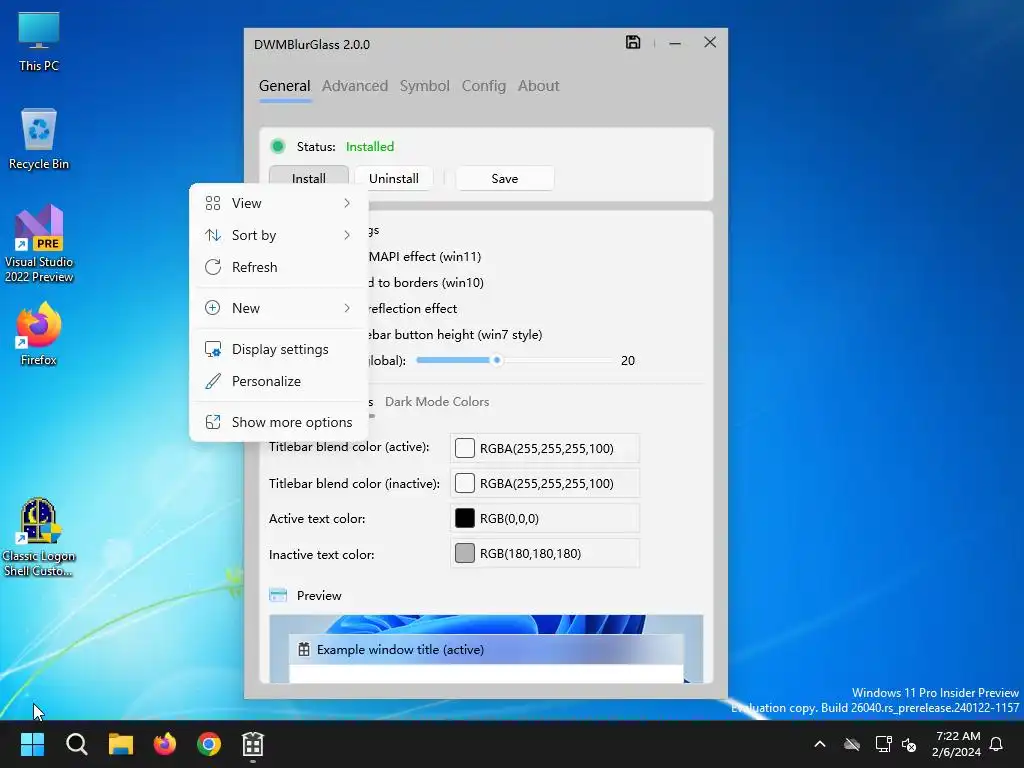Minimize the DWMBlurGlass window
Screen dimensions: 1024x768
pos(675,43)
